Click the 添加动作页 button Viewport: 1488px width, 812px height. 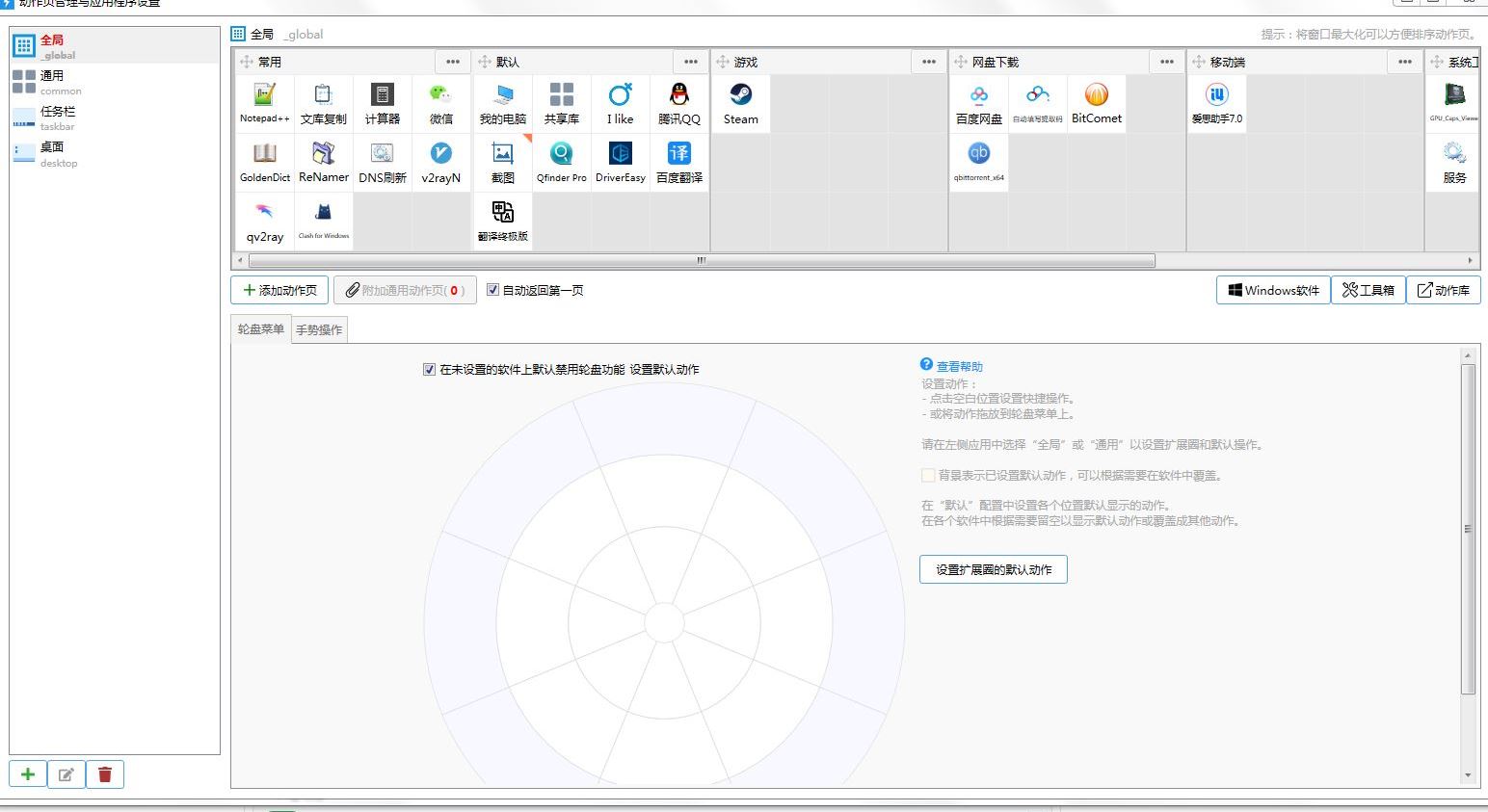click(279, 290)
